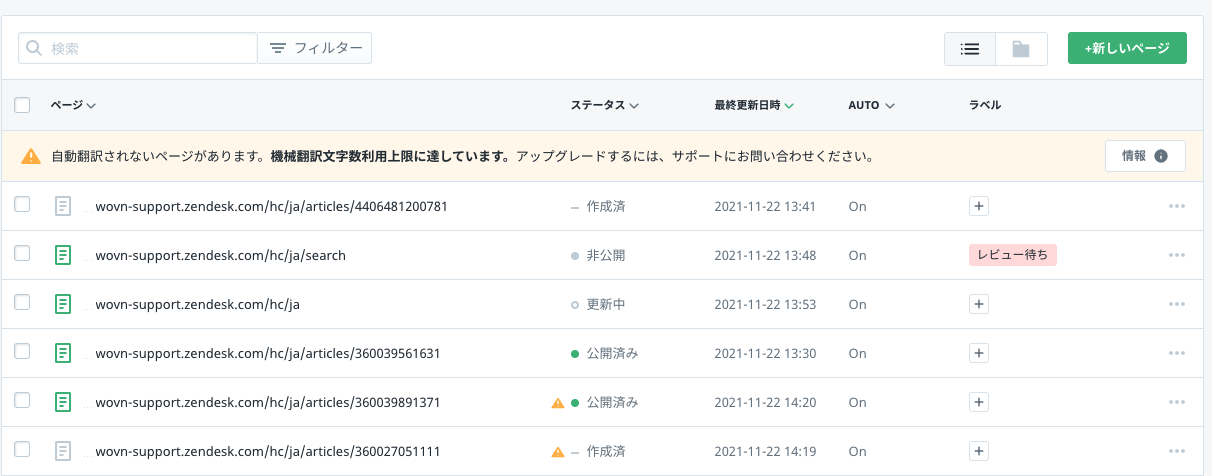This screenshot has height=476, width=1212.
Task: Add label to articles/360039891371 row
Action: pos(979,402)
